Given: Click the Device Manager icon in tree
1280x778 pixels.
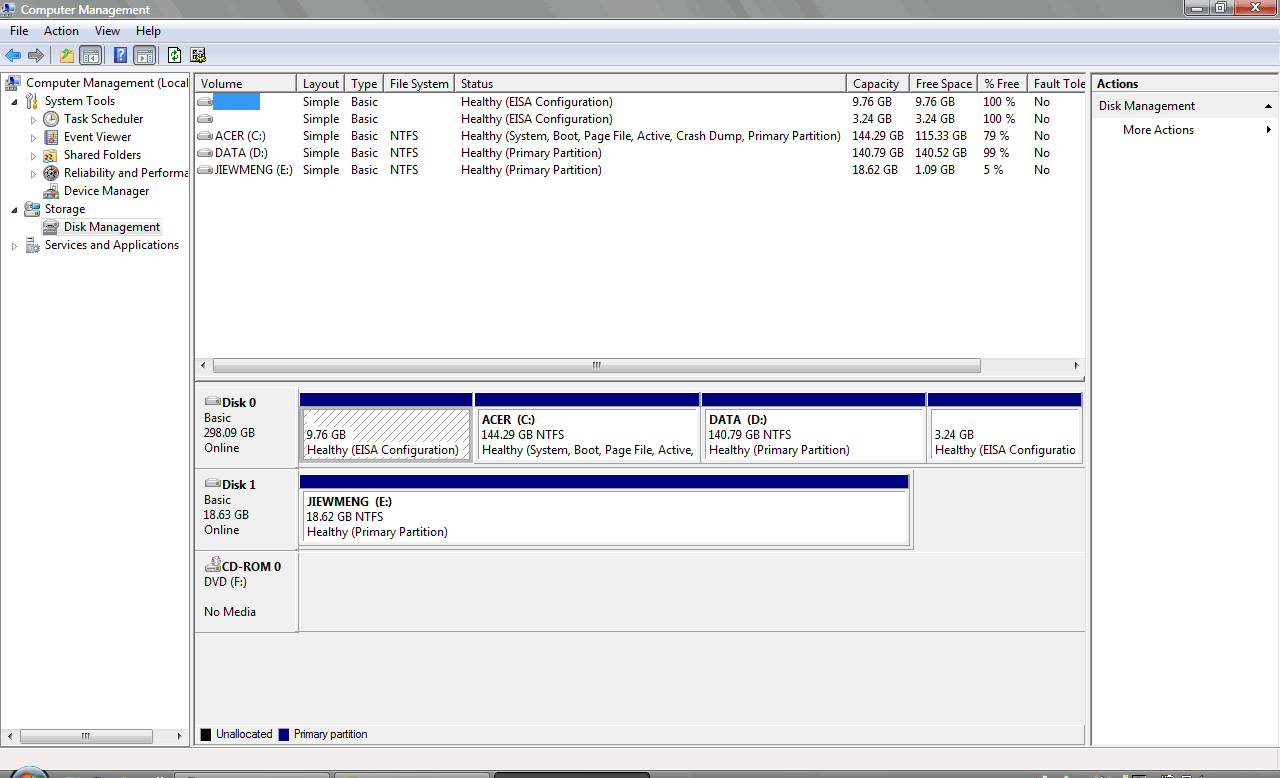Looking at the screenshot, I should point(51,191).
